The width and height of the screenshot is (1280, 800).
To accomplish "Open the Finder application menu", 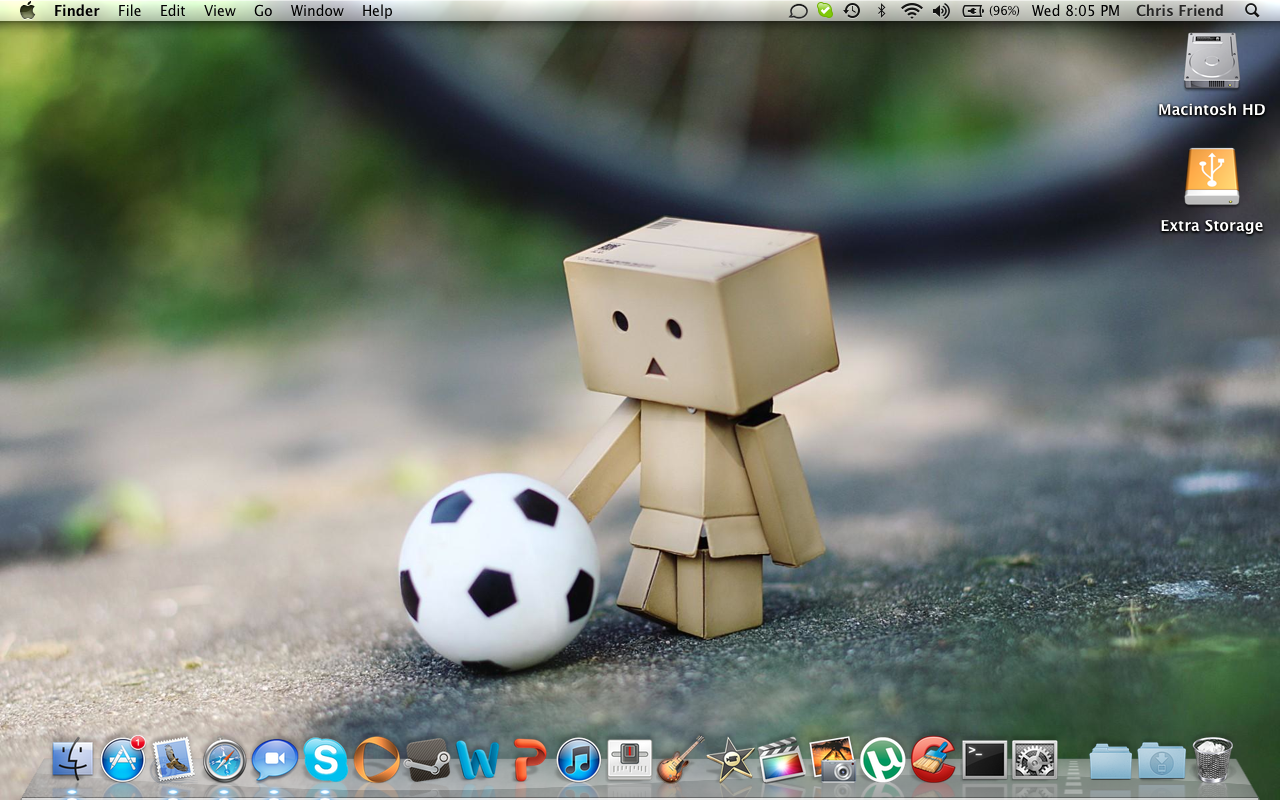I will click(76, 11).
